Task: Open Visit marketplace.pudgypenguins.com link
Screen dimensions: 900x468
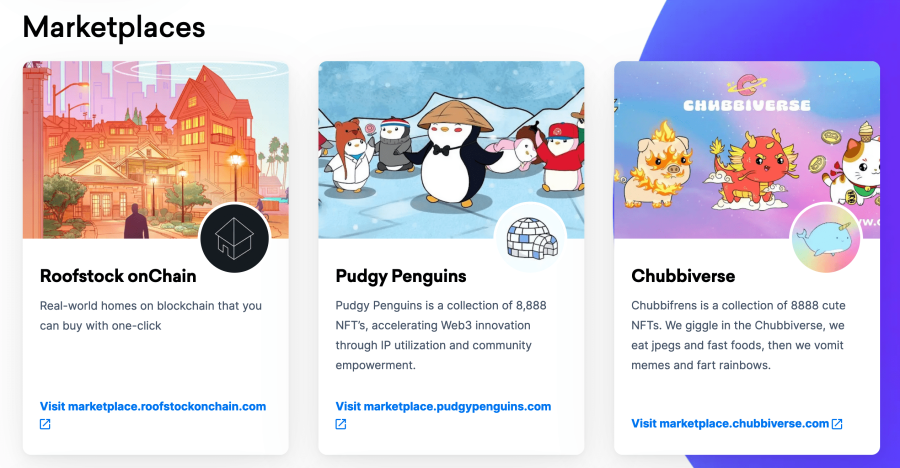Action: point(443,407)
